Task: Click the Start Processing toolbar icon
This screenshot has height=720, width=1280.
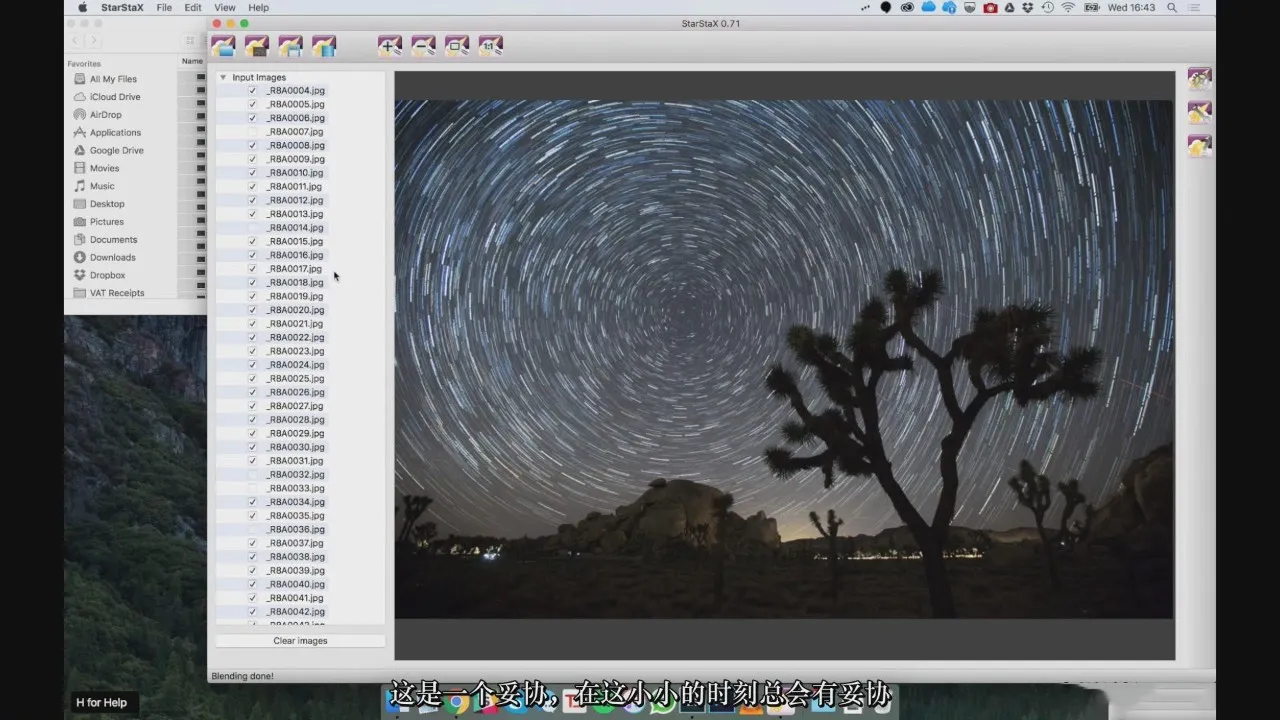Action: pyautogui.click(x=324, y=46)
